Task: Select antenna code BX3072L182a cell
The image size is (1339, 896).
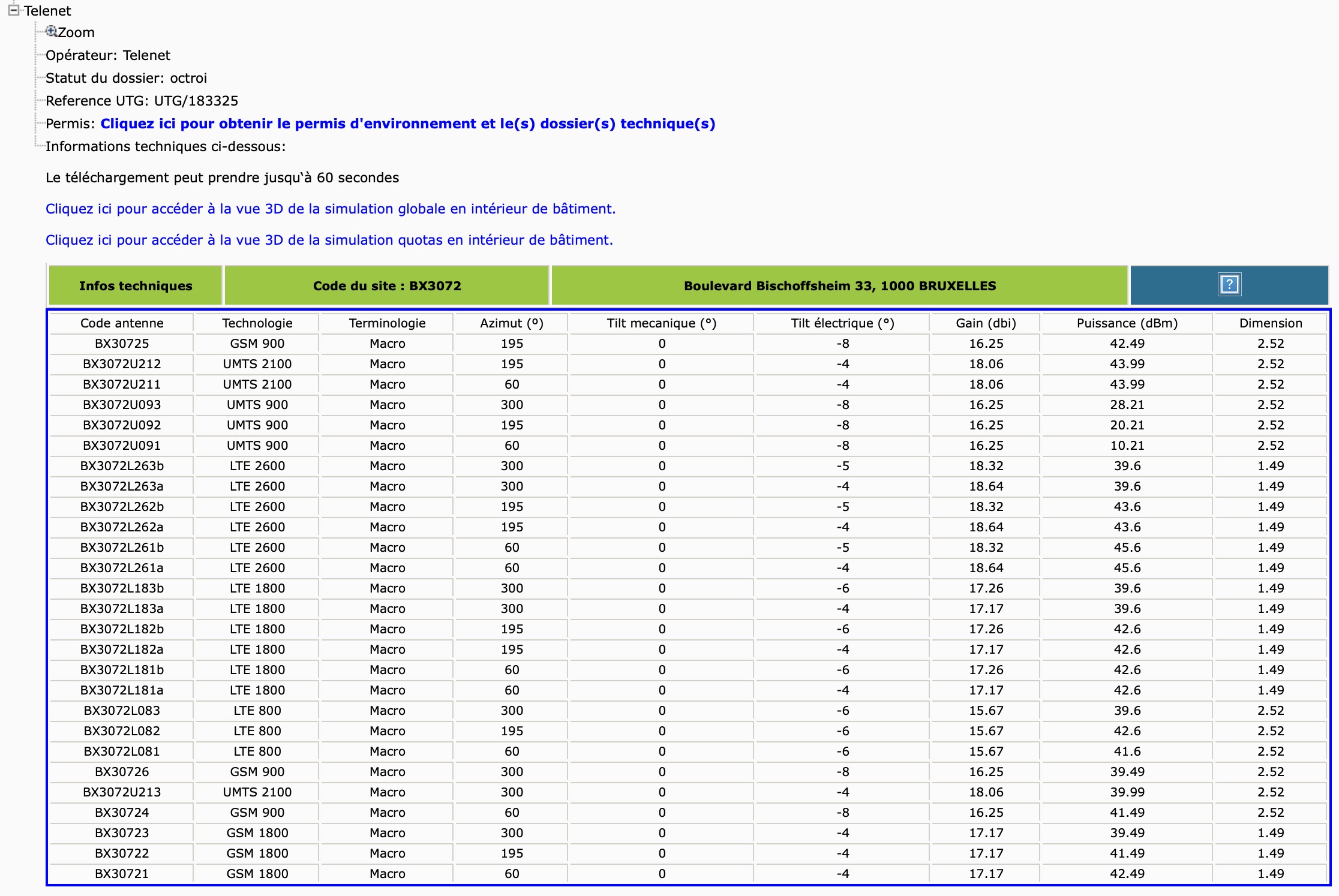Action: click(x=122, y=650)
